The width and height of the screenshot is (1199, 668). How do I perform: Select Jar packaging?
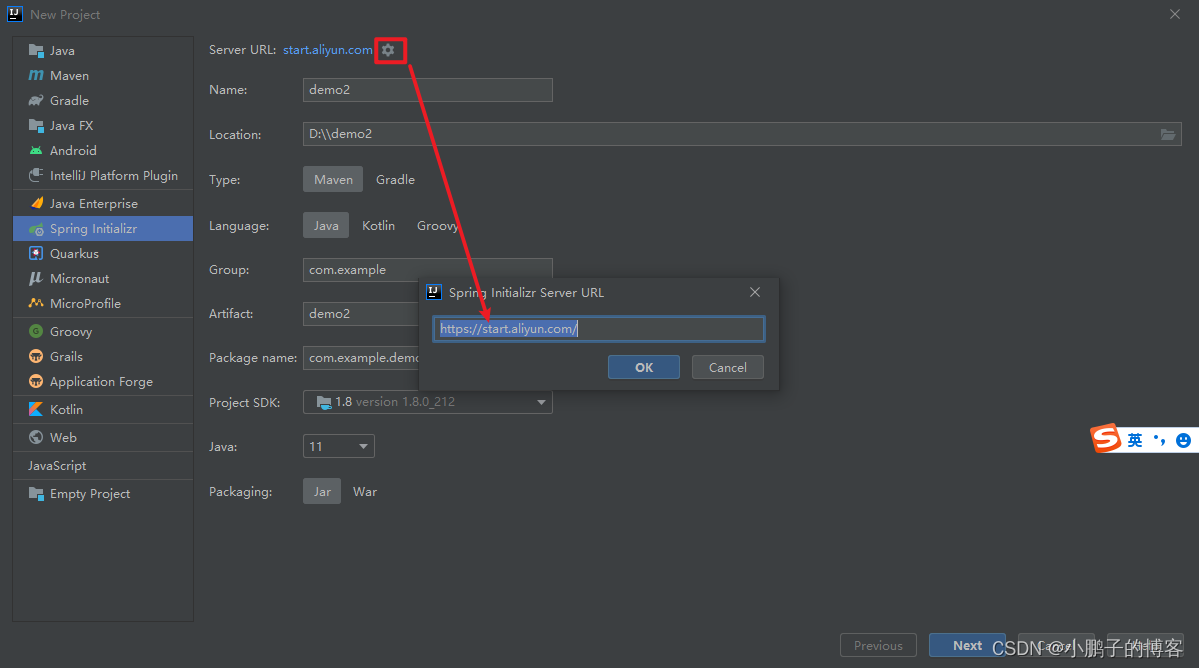pos(322,491)
